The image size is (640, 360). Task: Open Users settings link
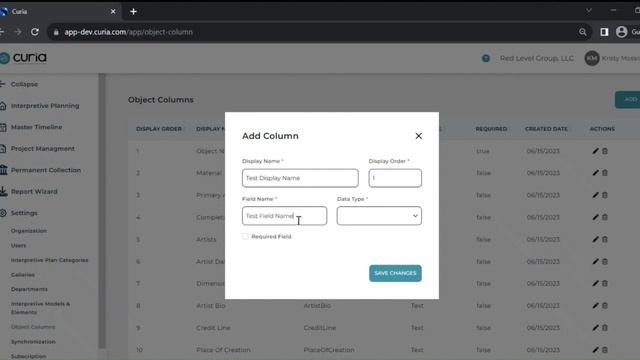coord(18,245)
